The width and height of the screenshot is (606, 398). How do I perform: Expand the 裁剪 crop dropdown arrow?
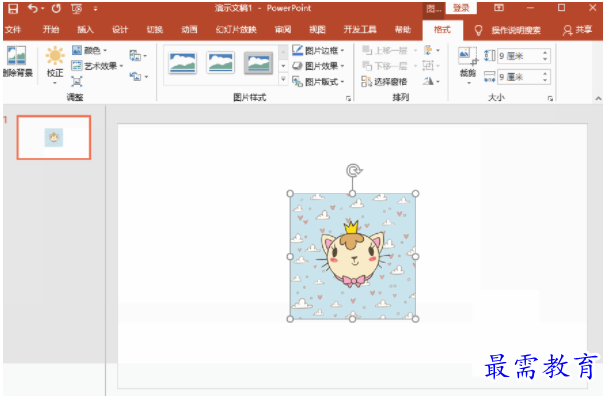tap(468, 83)
